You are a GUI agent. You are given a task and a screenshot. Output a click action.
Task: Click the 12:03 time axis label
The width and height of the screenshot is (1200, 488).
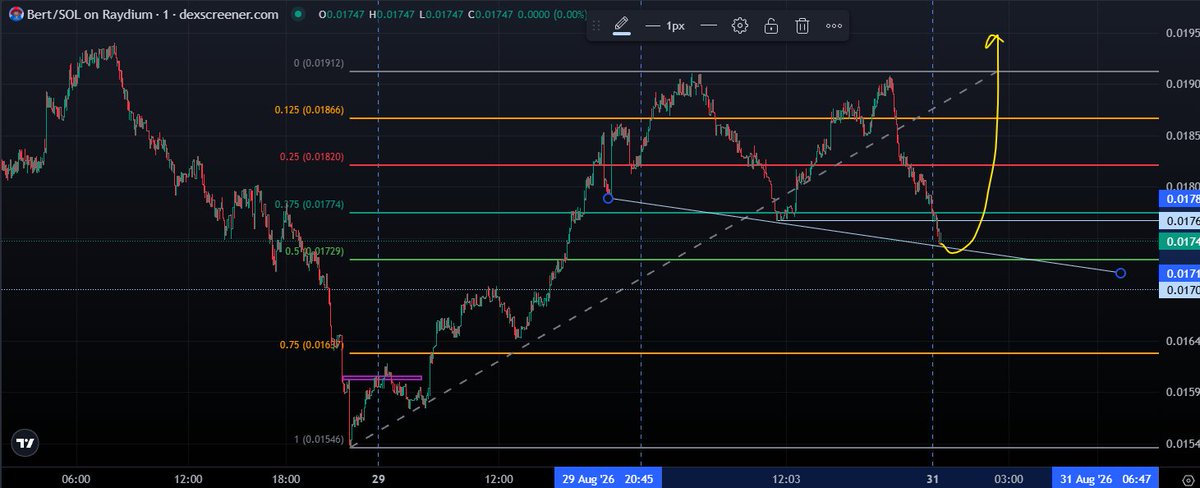coord(787,478)
